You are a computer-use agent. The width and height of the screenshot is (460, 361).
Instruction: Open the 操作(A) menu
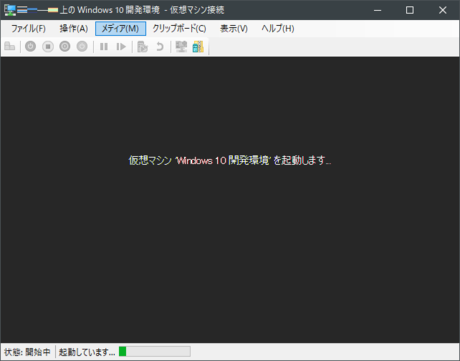pos(74,29)
